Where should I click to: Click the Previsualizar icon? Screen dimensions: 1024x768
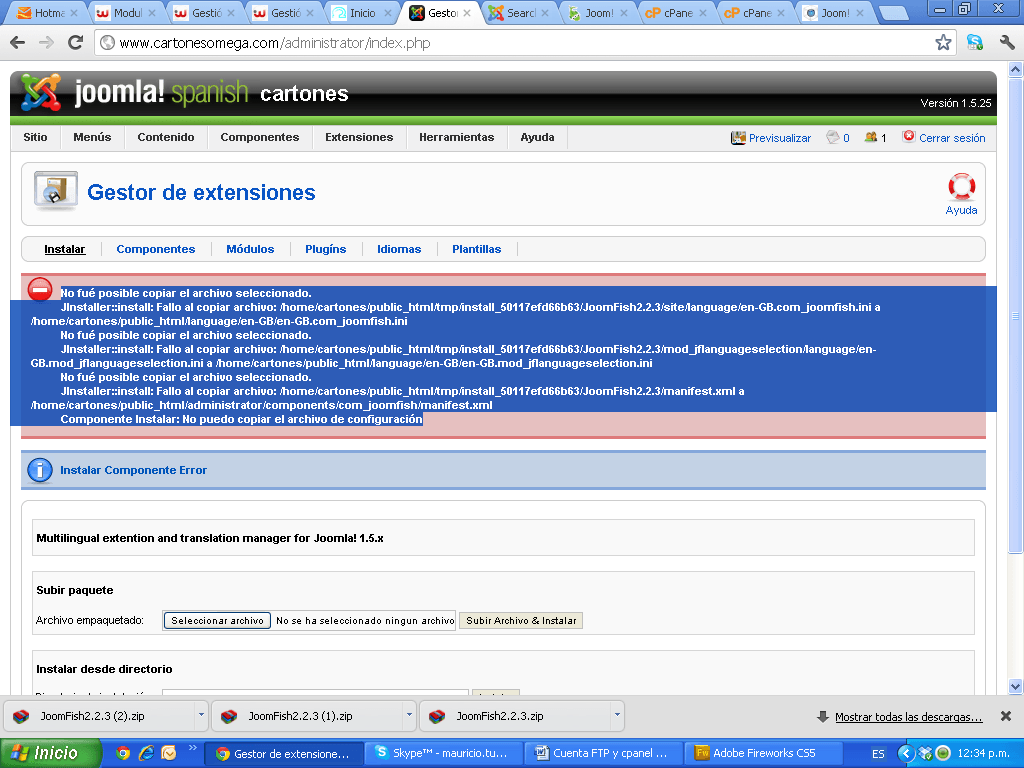(x=738, y=138)
